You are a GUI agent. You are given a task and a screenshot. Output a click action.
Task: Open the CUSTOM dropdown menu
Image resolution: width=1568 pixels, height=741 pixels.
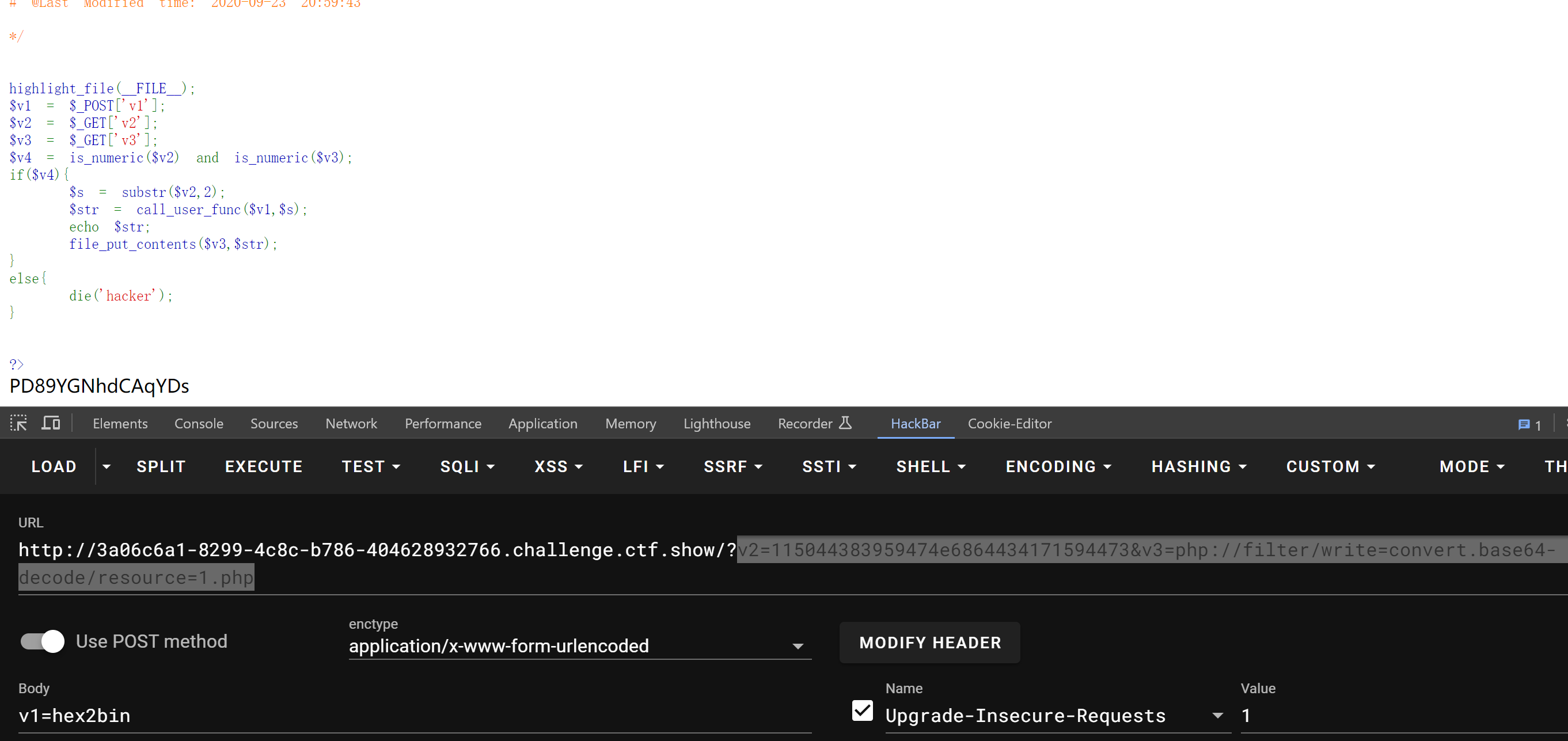click(x=1330, y=466)
